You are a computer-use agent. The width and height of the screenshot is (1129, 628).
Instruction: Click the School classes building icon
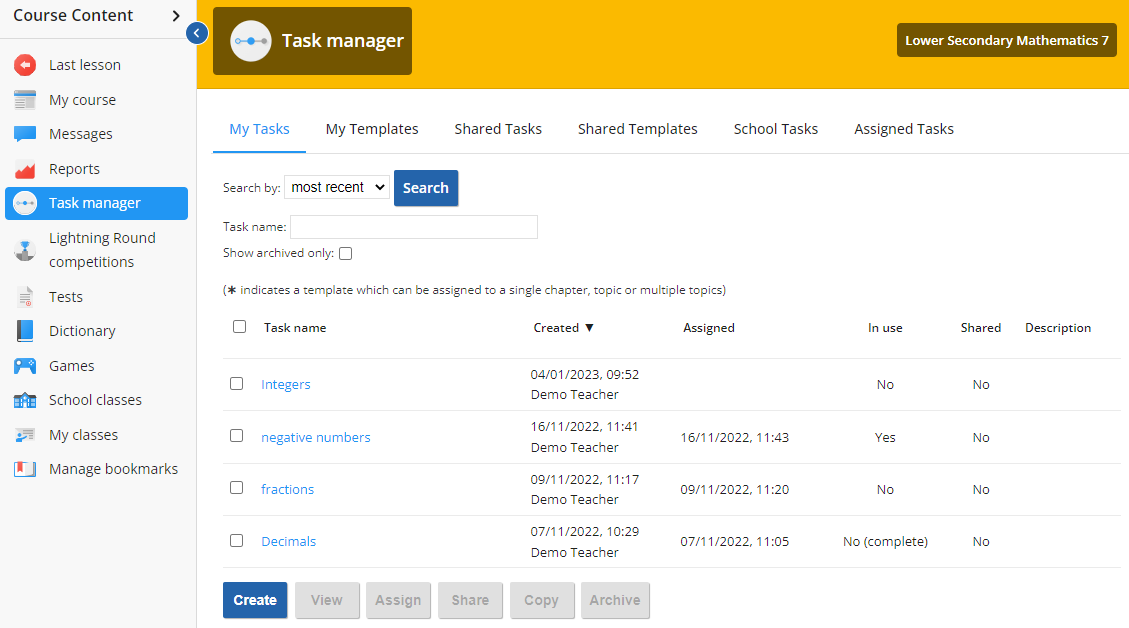24,400
